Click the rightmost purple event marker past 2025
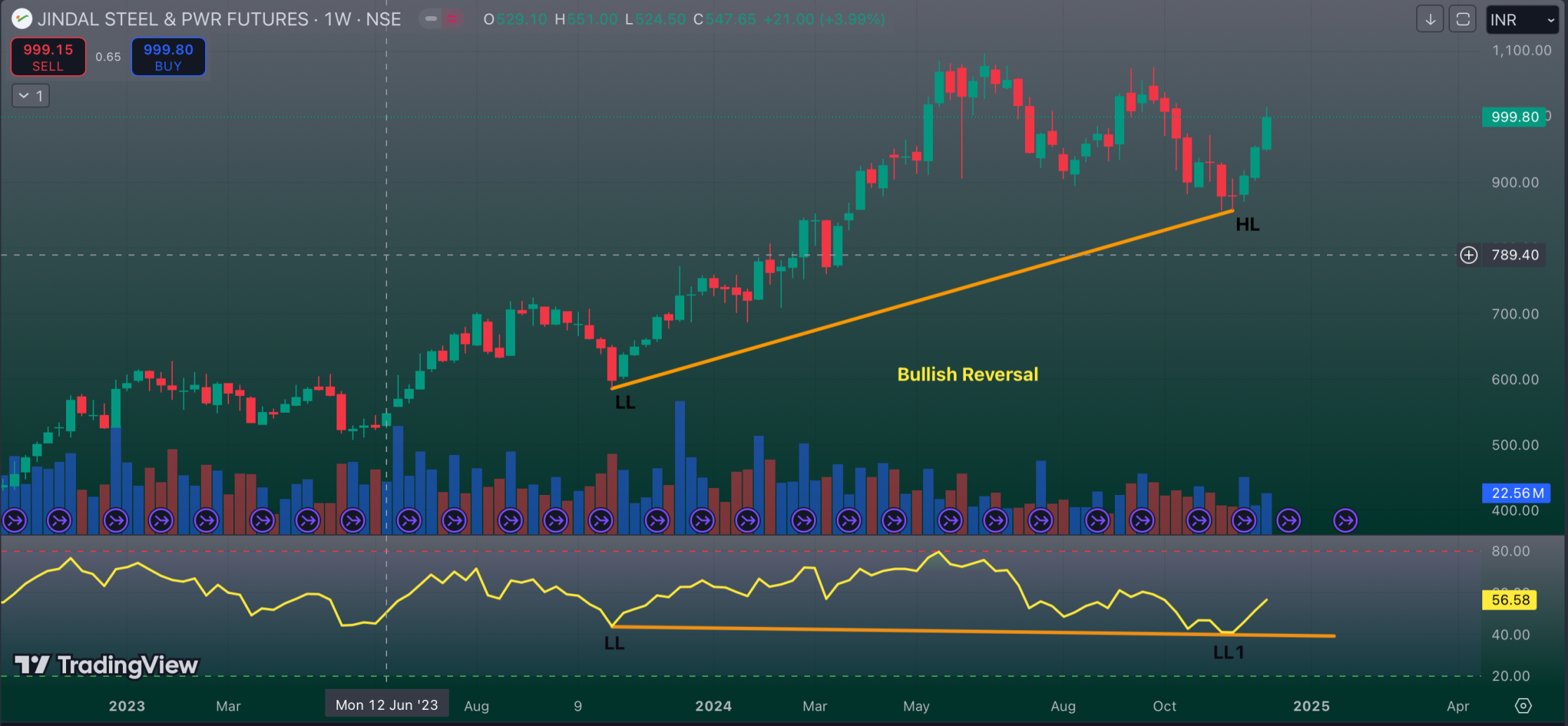This screenshot has height=726, width=1568. (x=1345, y=521)
